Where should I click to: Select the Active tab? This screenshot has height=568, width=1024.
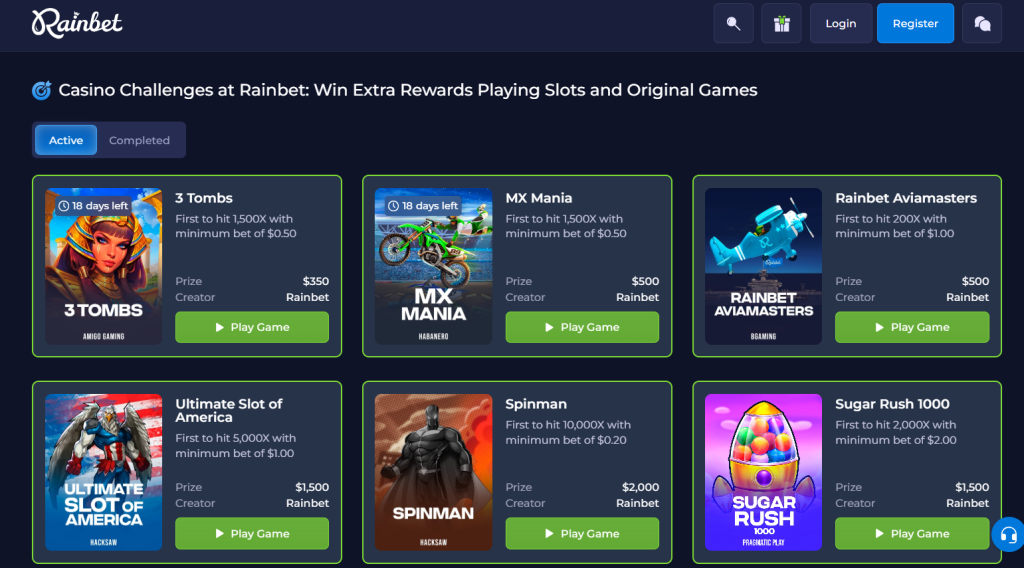(66, 140)
